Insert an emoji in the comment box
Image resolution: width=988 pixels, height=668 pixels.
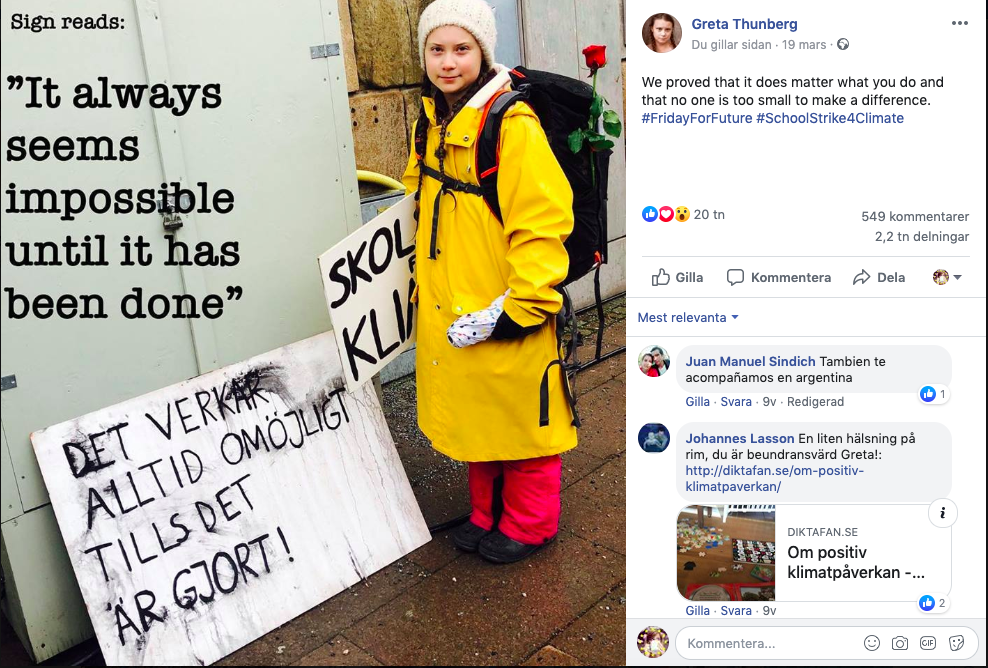tap(871, 643)
